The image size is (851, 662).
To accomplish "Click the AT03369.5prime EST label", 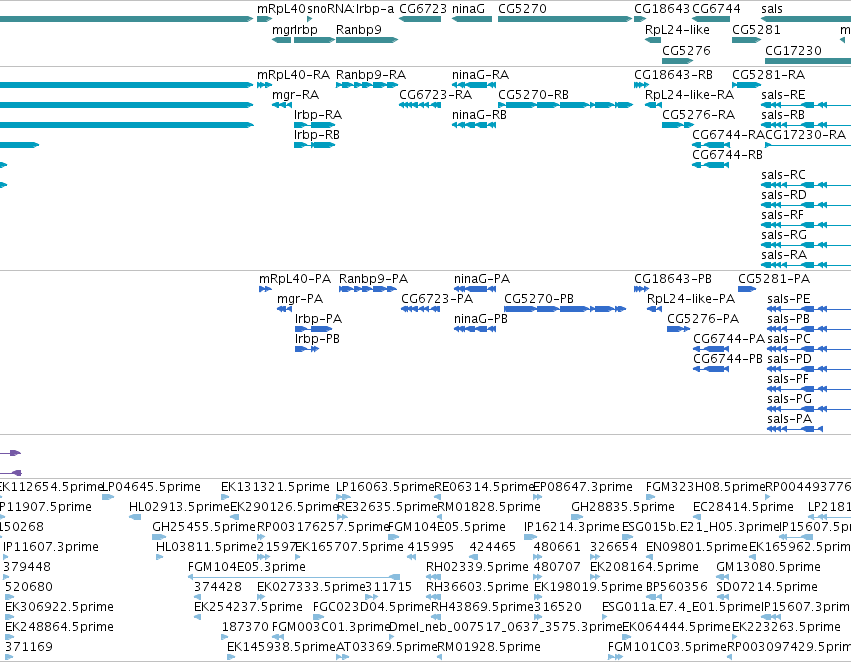I will point(386,647).
